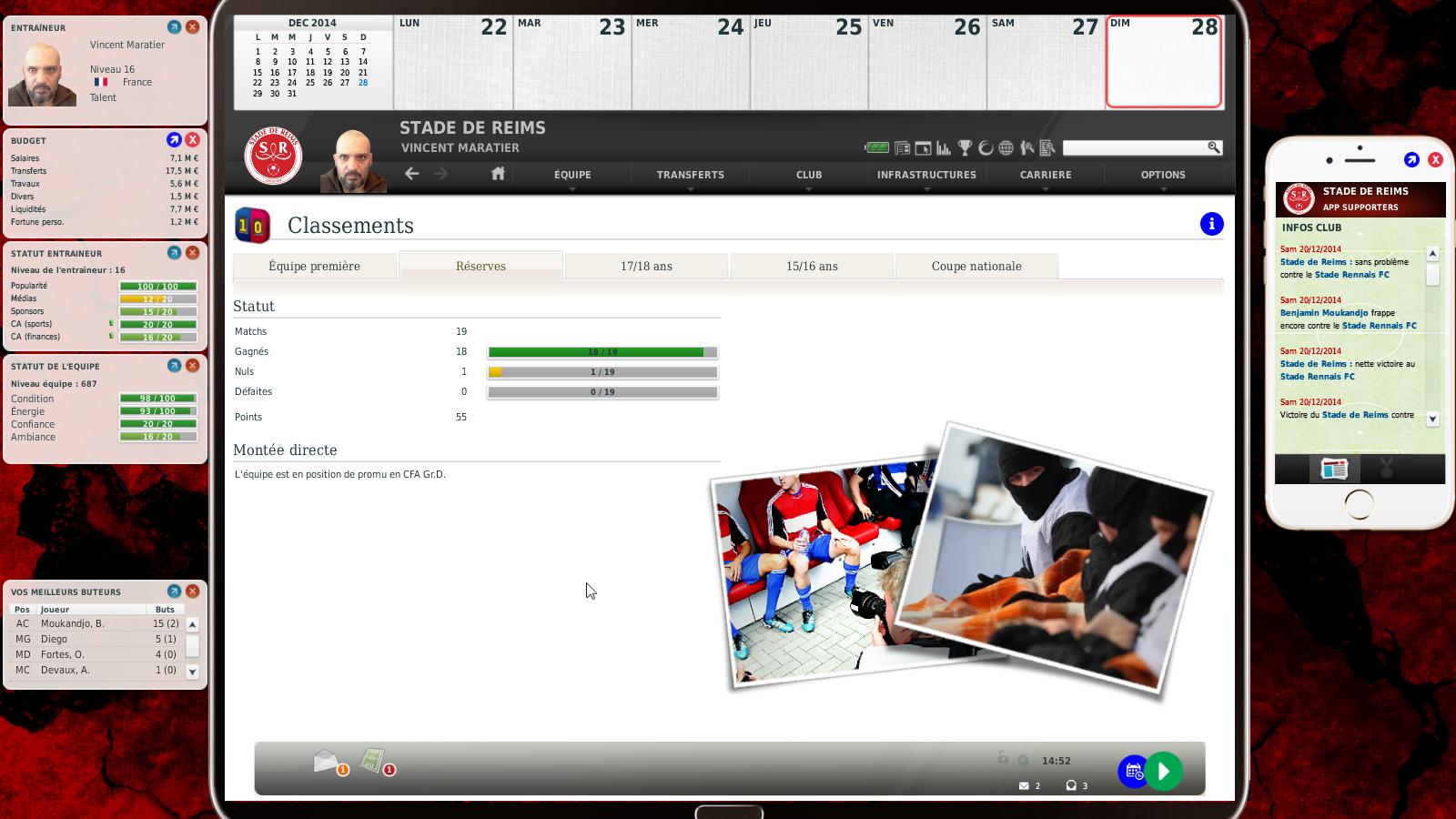This screenshot has height=819, width=1456.
Task: Click the Nuls 1/19 progress bar
Action: point(602,371)
